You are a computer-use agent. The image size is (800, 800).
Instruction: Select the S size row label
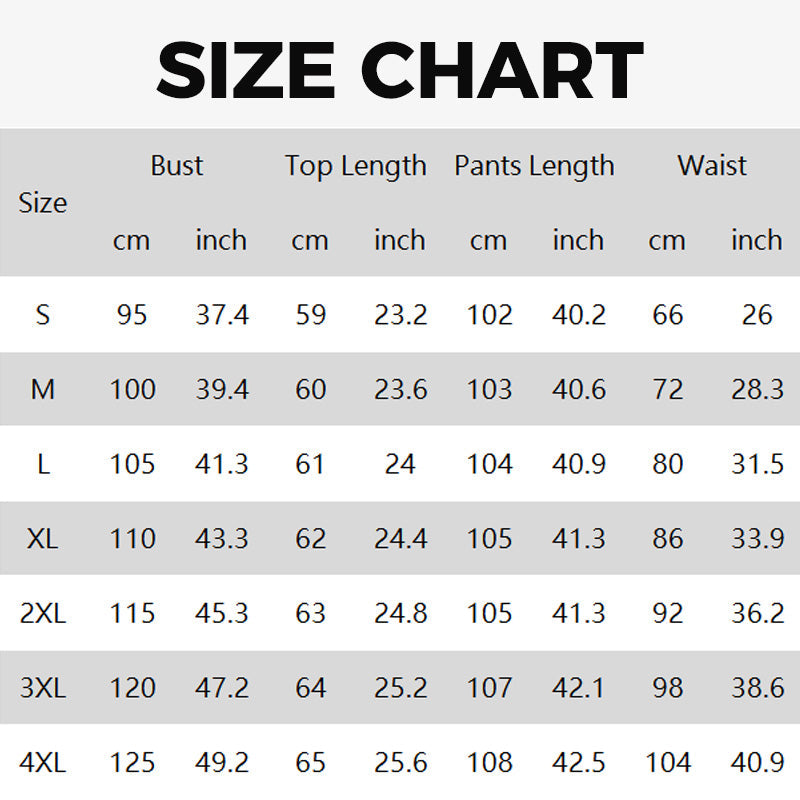(x=43, y=315)
